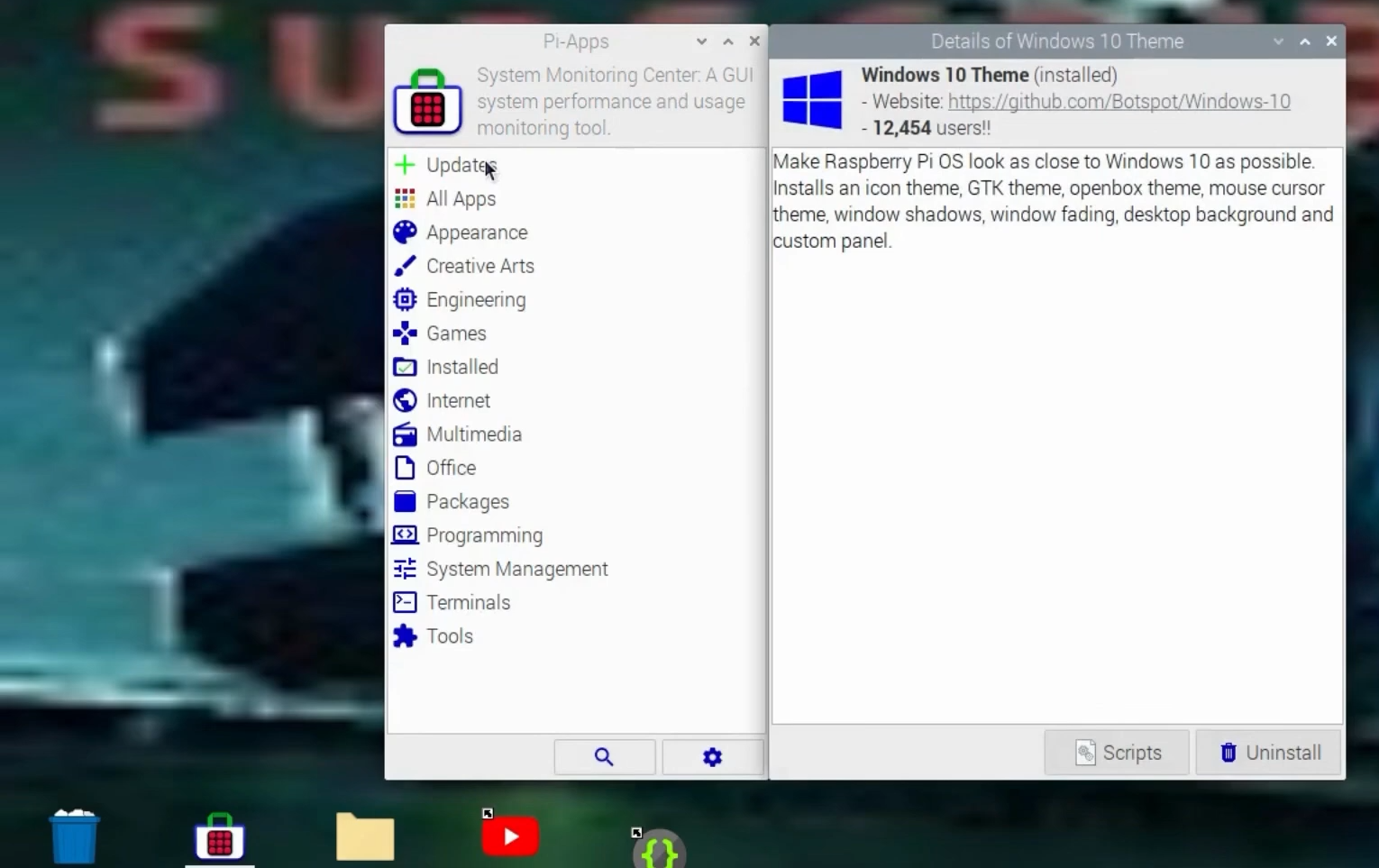Click the search magnifier in Pi-Apps
The width and height of the screenshot is (1379, 868).
(604, 757)
